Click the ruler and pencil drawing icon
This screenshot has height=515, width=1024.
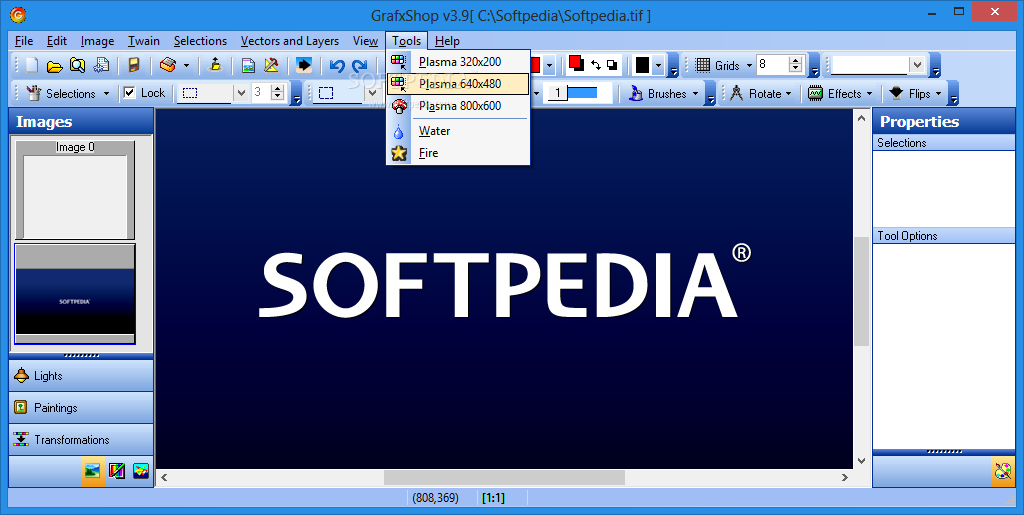pyautogui.click(x=271, y=65)
